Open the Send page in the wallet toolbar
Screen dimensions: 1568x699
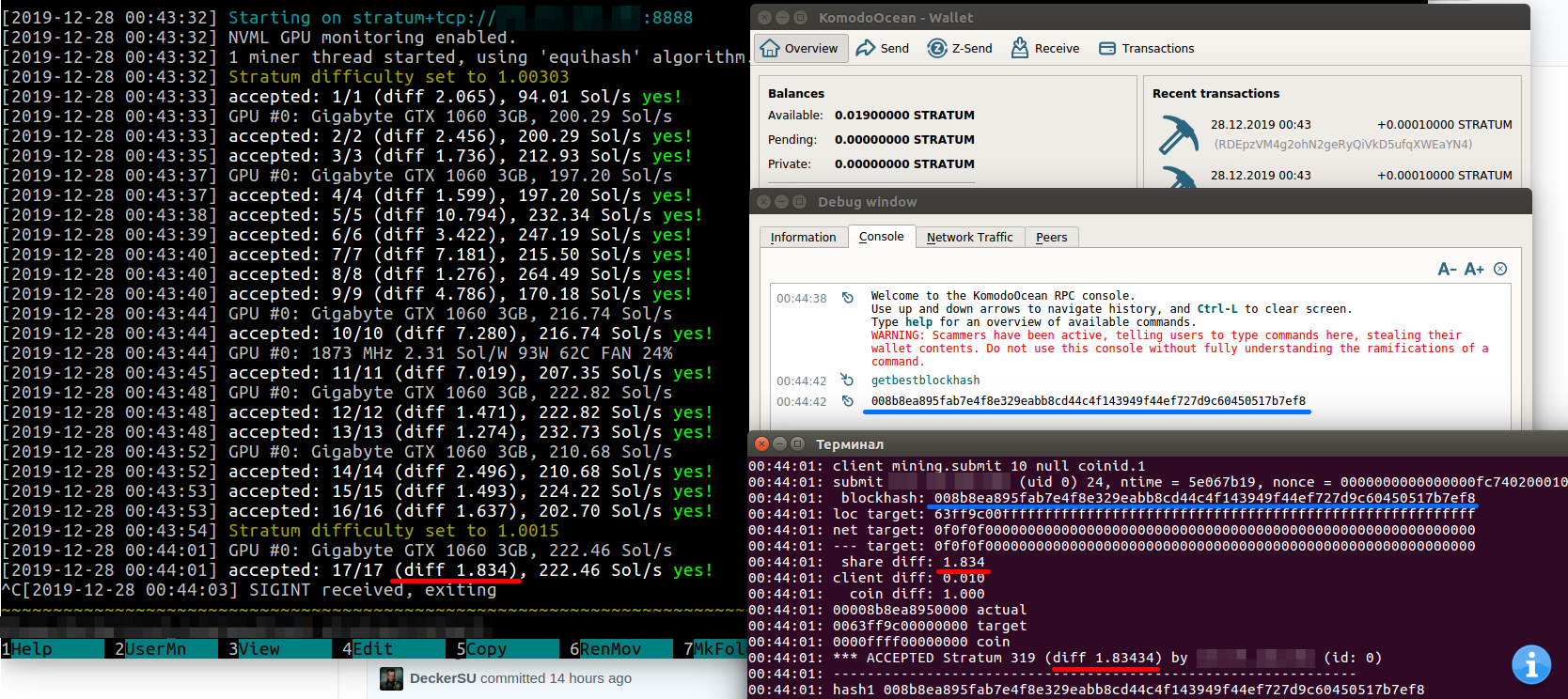tap(883, 48)
